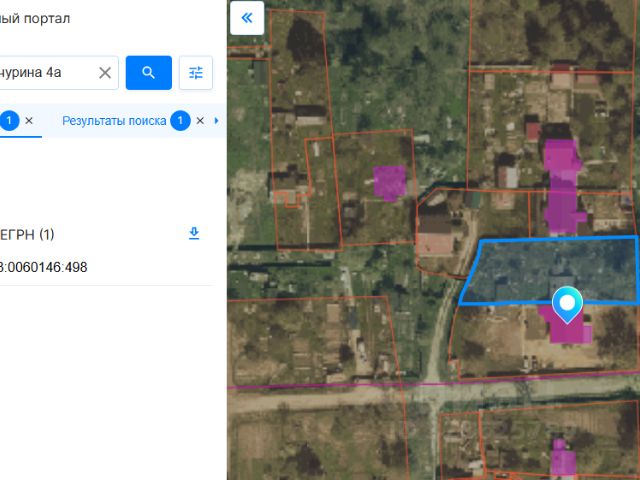The width and height of the screenshot is (640, 480).
Task: Click the magenta building near parcel center-left
Action: coord(389,182)
